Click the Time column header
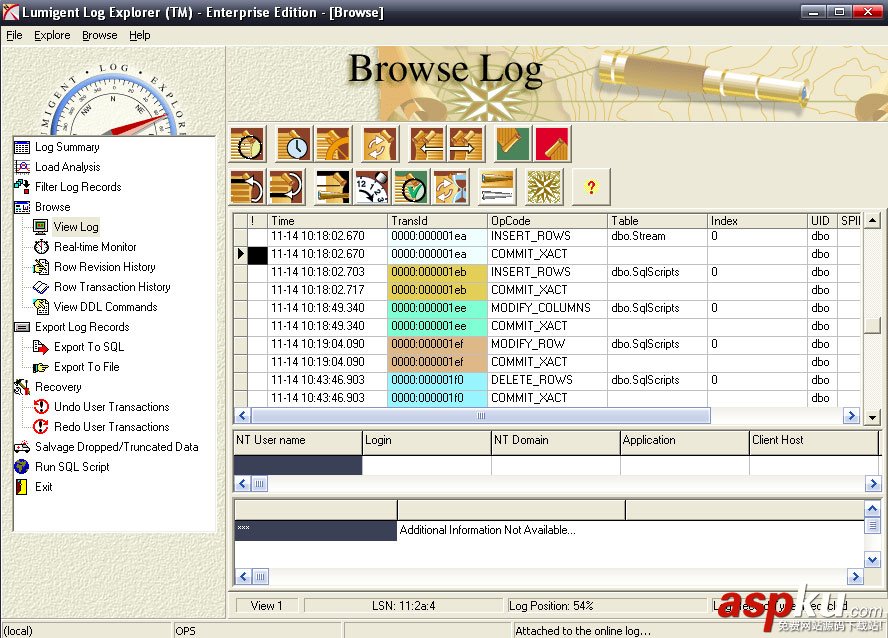This screenshot has width=888, height=638. click(328, 221)
